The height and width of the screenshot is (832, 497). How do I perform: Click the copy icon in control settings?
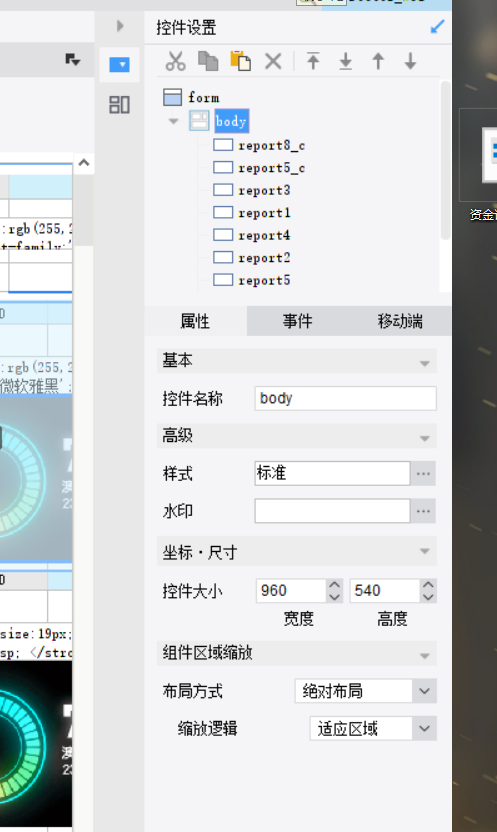(208, 61)
